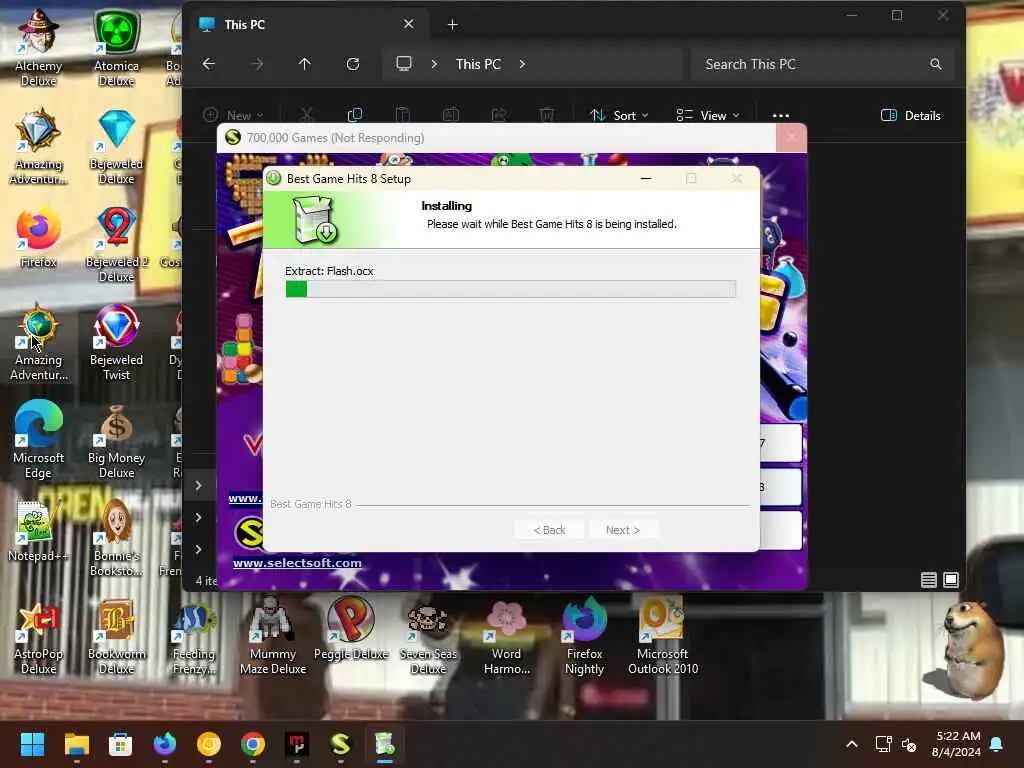Open Firefox Nightly desktop icon
The height and width of the screenshot is (768, 1024).
point(584,636)
